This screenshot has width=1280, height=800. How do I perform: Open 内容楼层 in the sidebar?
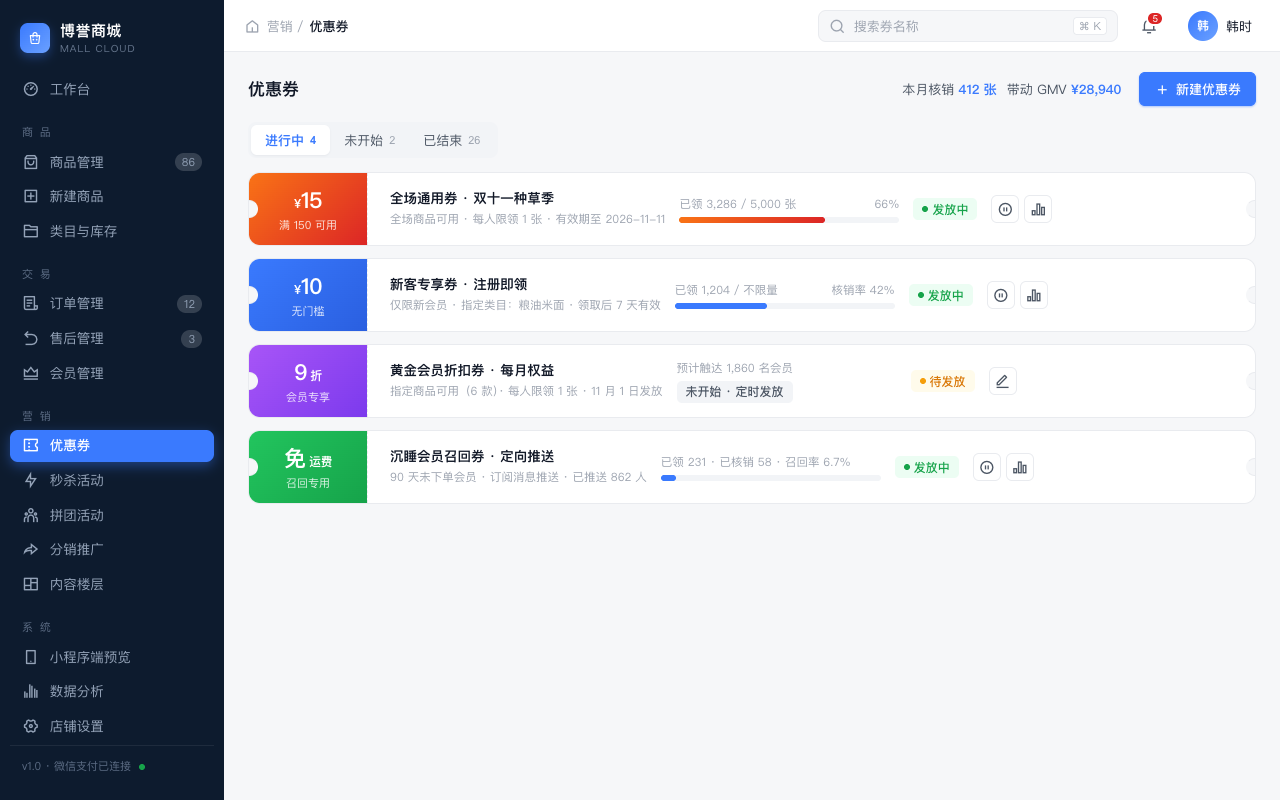tap(112, 584)
